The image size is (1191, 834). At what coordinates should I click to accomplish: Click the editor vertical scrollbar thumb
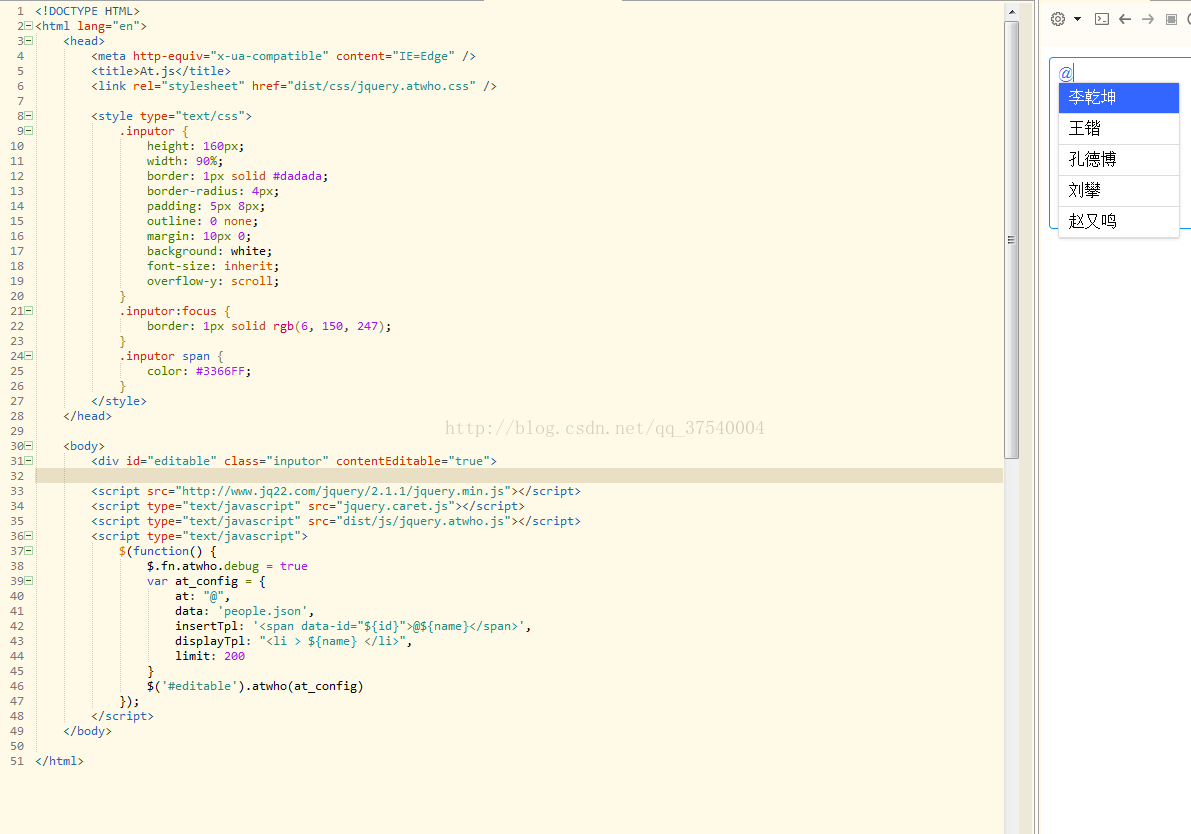(x=1012, y=240)
